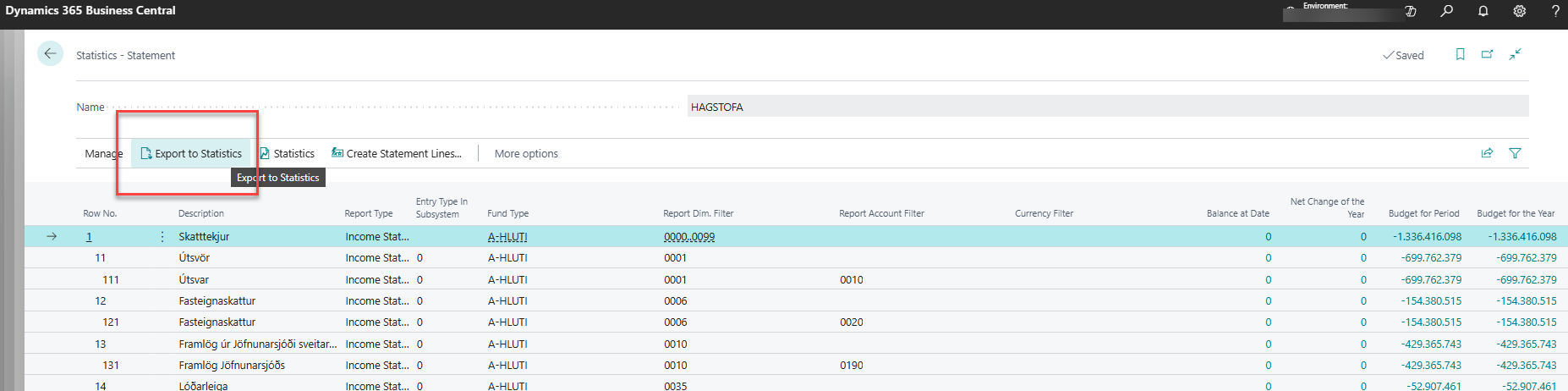
Task: Click Report Dim. Filter 0000..0099
Action: click(x=689, y=237)
